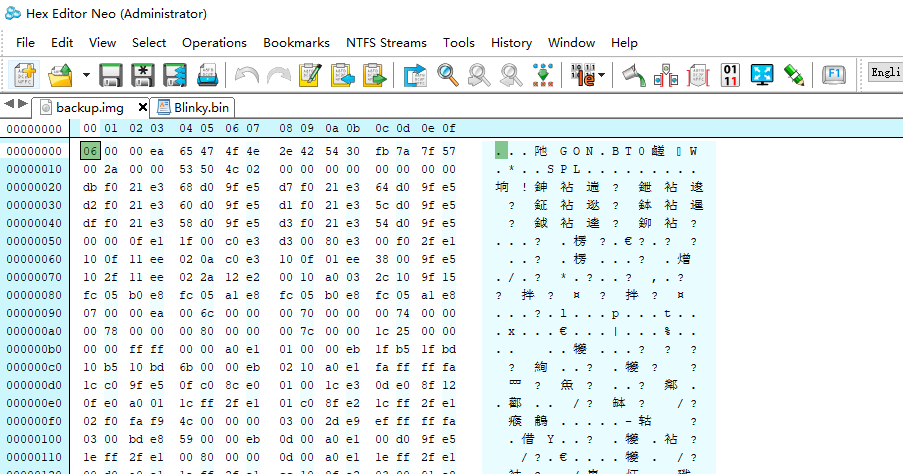
Task: Click the offset label 00000010
Action: (x=34, y=169)
